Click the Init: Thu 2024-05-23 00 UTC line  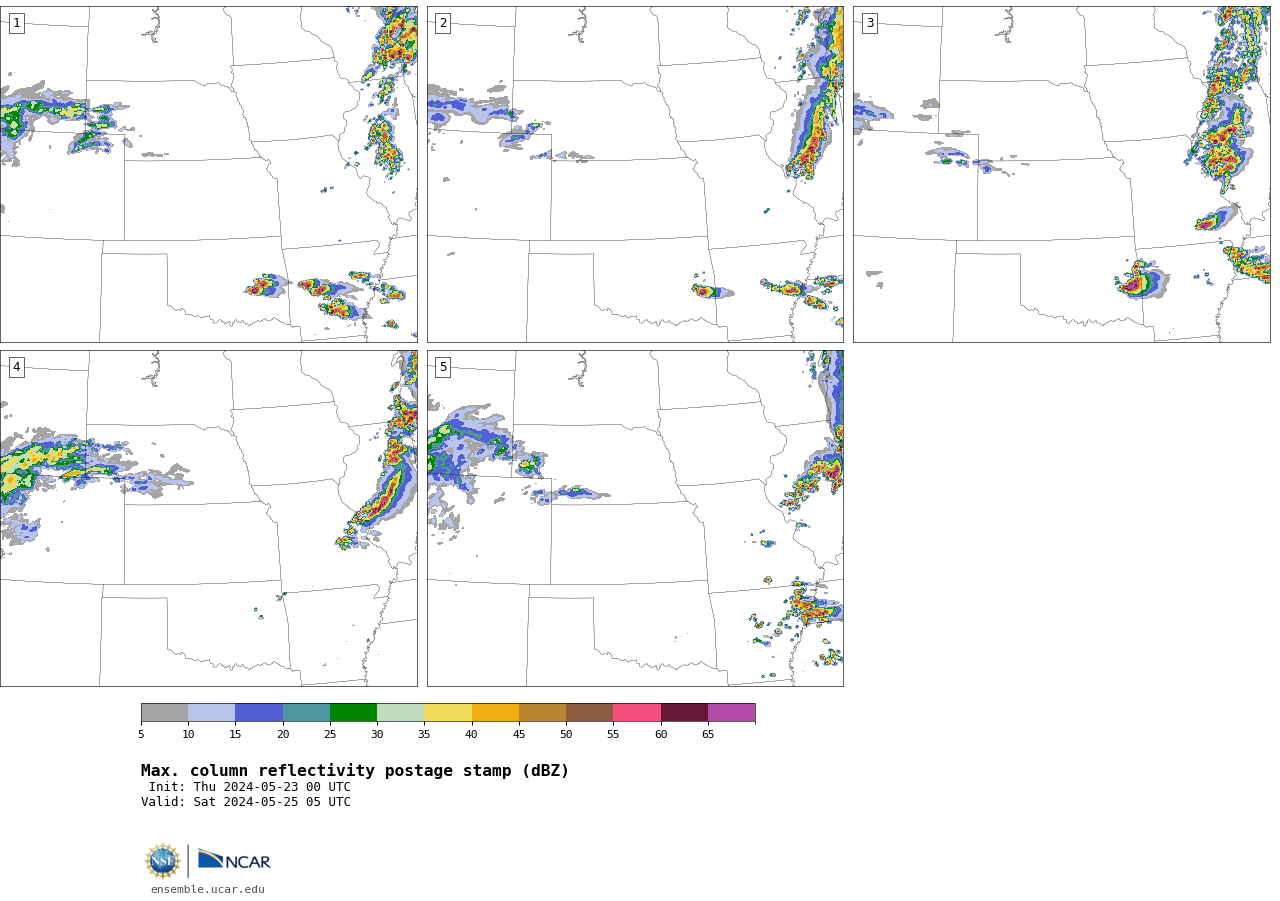tap(250, 787)
